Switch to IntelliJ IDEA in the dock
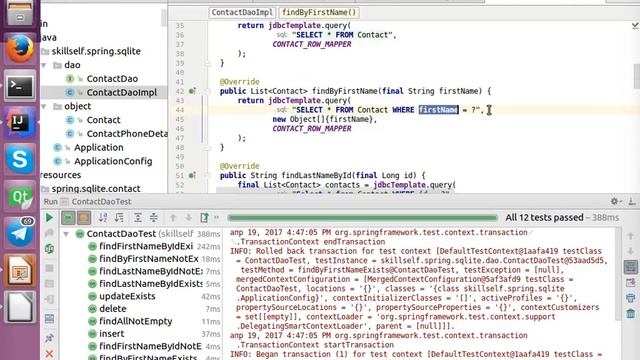Image resolution: width=640 pixels, height=360 pixels. click(20, 122)
